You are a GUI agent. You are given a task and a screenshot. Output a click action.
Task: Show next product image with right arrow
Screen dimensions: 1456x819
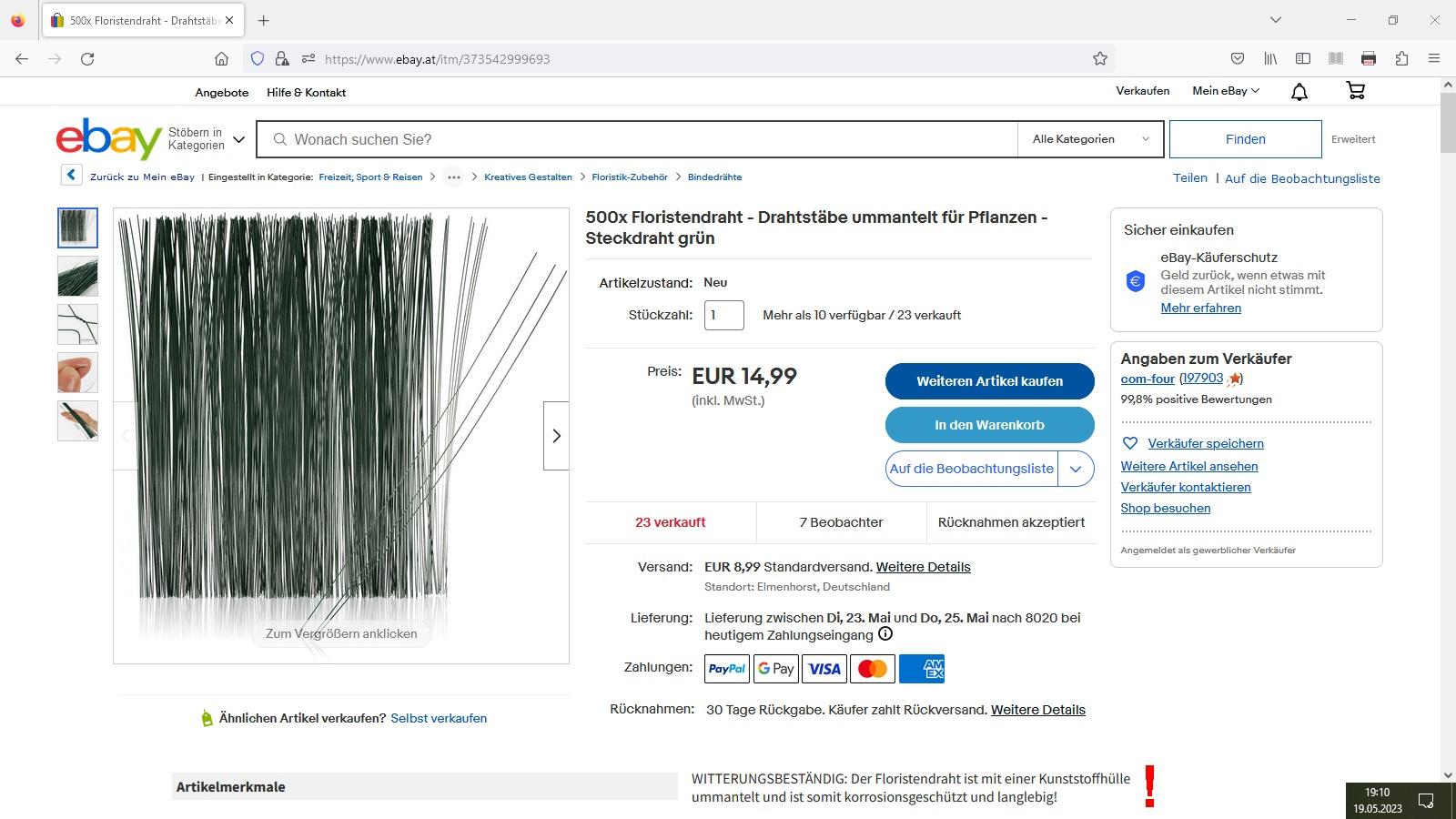tap(556, 436)
